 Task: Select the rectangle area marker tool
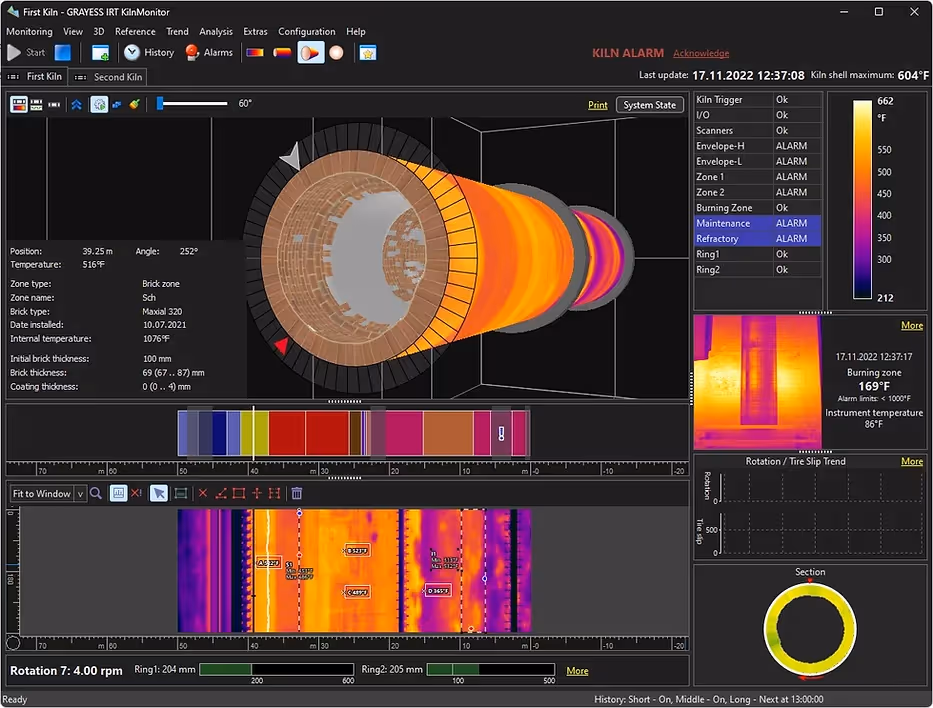[239, 493]
